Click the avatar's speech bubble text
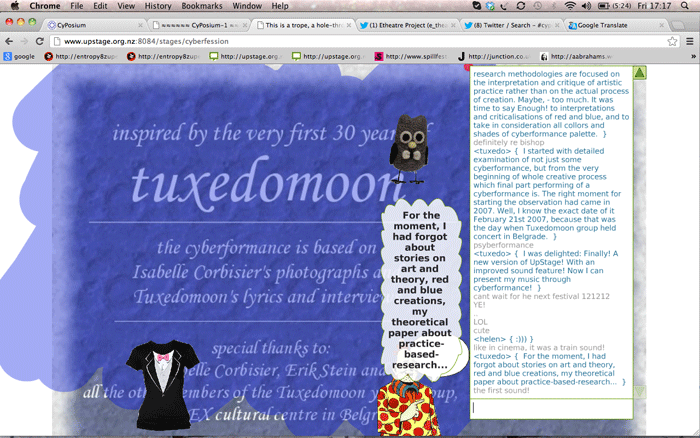 420,290
